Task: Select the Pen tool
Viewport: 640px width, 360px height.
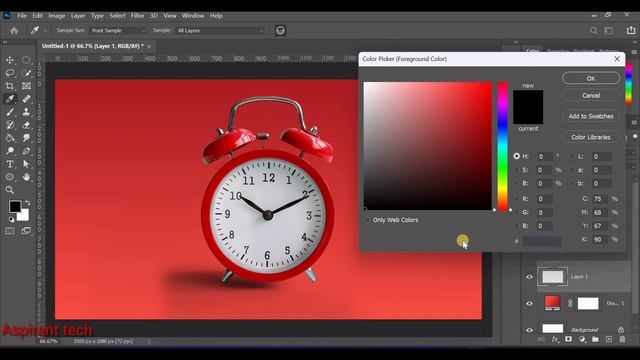Action: [x=26, y=151]
